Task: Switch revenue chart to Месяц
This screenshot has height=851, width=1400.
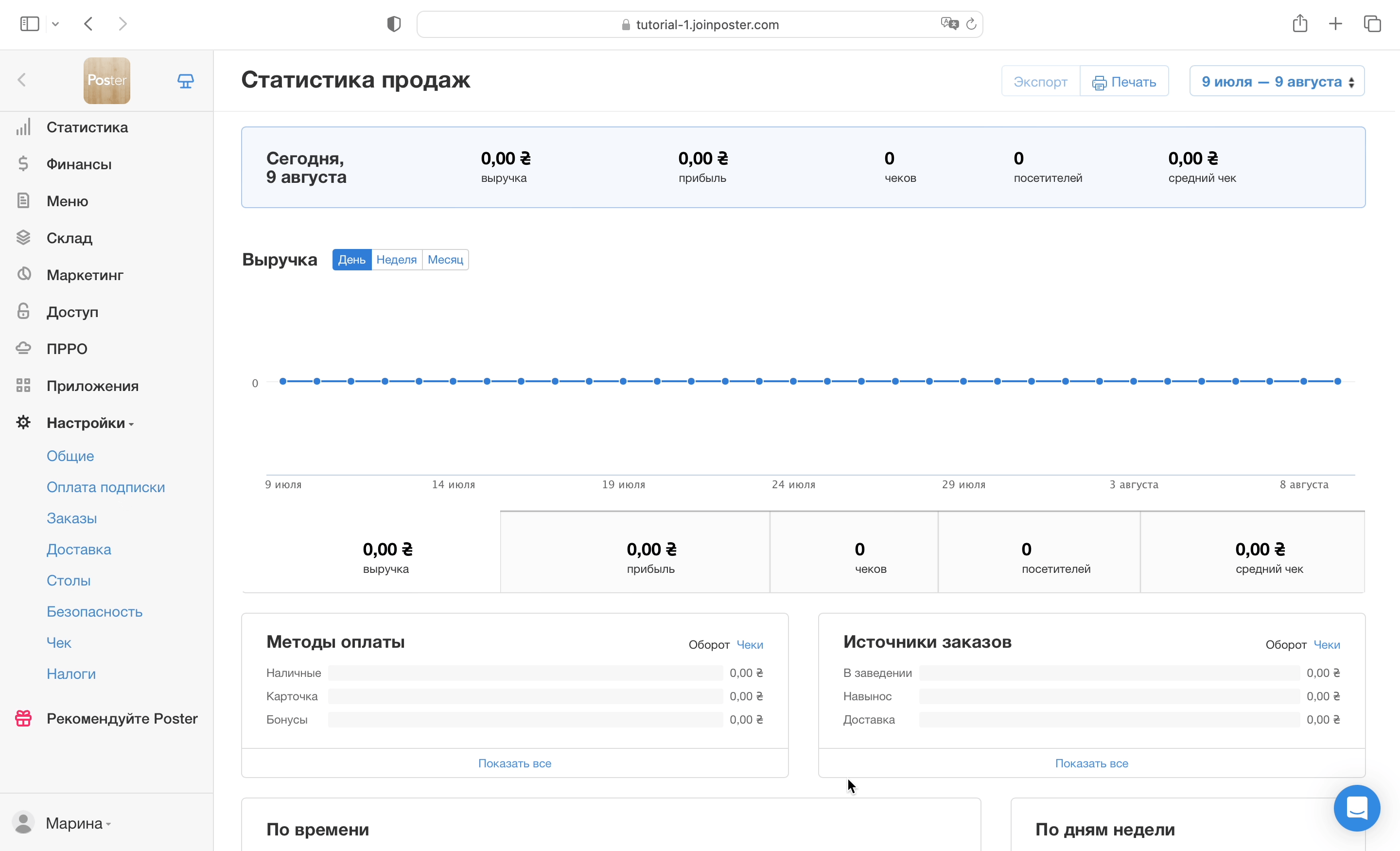Action: click(x=445, y=260)
